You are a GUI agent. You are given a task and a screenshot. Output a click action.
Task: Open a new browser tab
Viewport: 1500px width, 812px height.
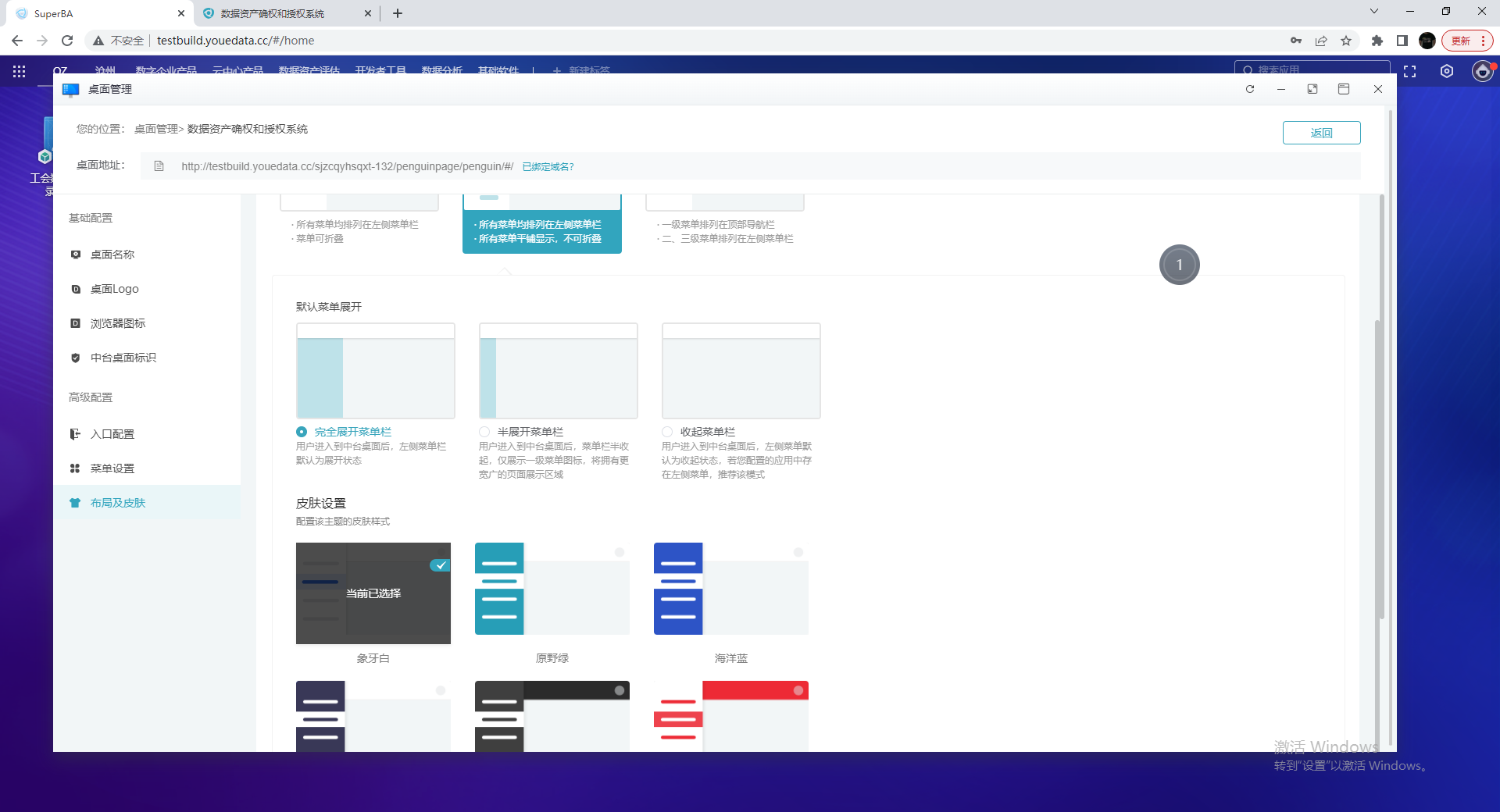tap(398, 13)
